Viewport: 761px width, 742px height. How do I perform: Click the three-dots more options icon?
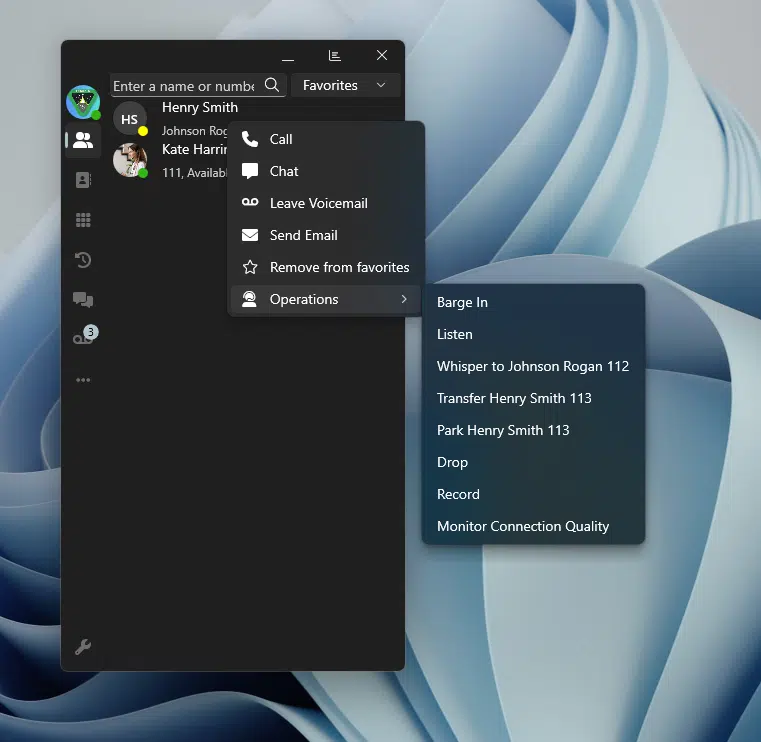point(83,380)
